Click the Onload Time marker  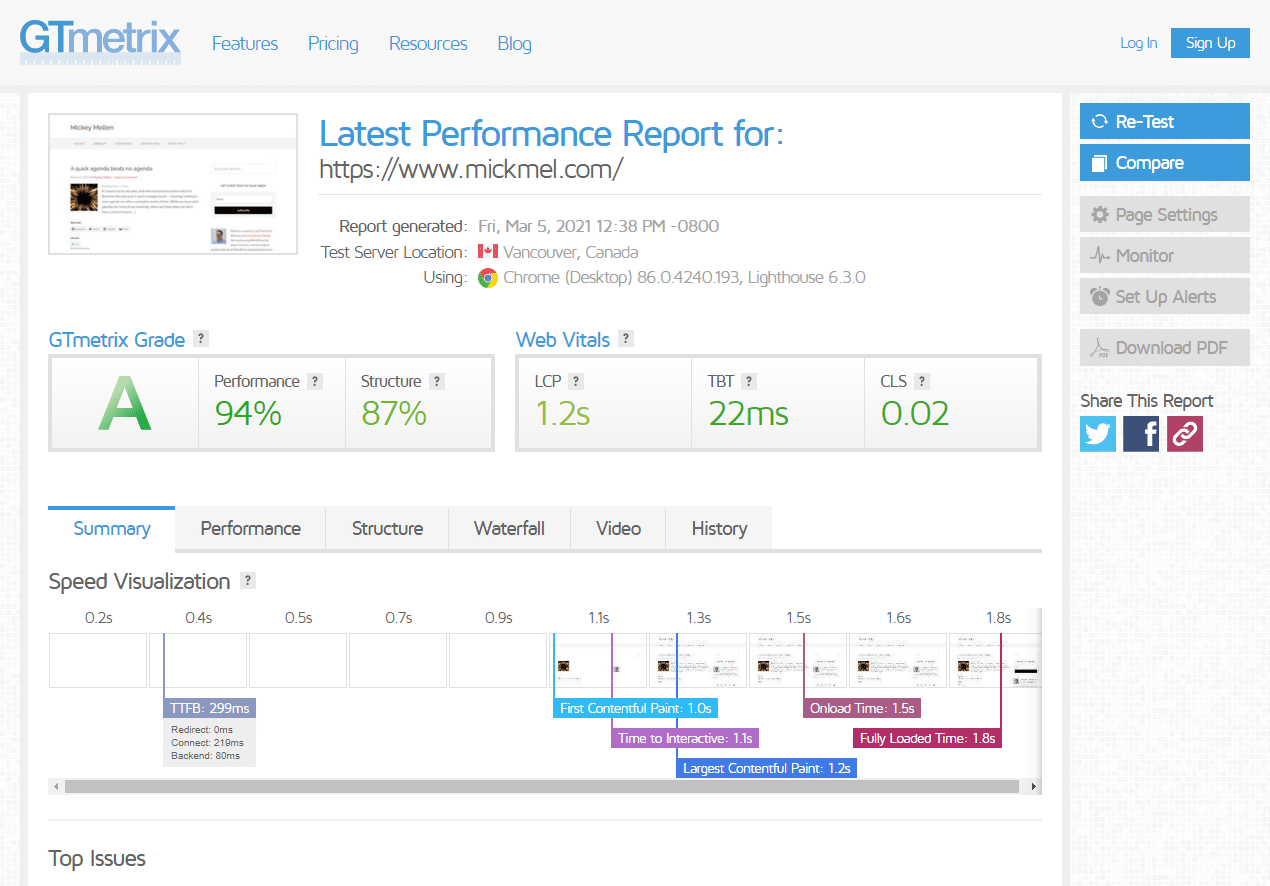(861, 708)
